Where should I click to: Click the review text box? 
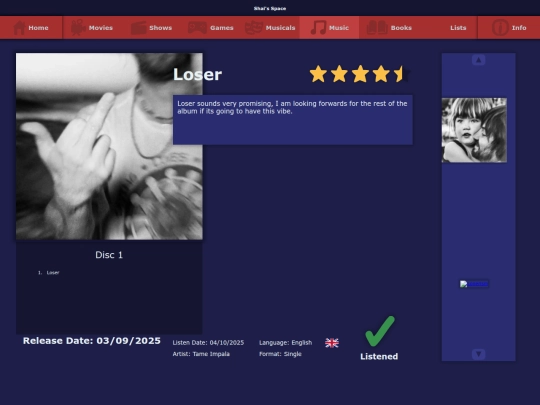(293, 120)
